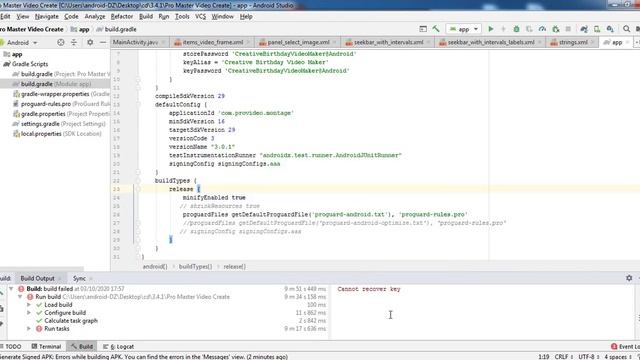Screen dimensions: 640x360
Task: Click the scroll-from-source target icon in the Project panel
Action: (61, 42)
